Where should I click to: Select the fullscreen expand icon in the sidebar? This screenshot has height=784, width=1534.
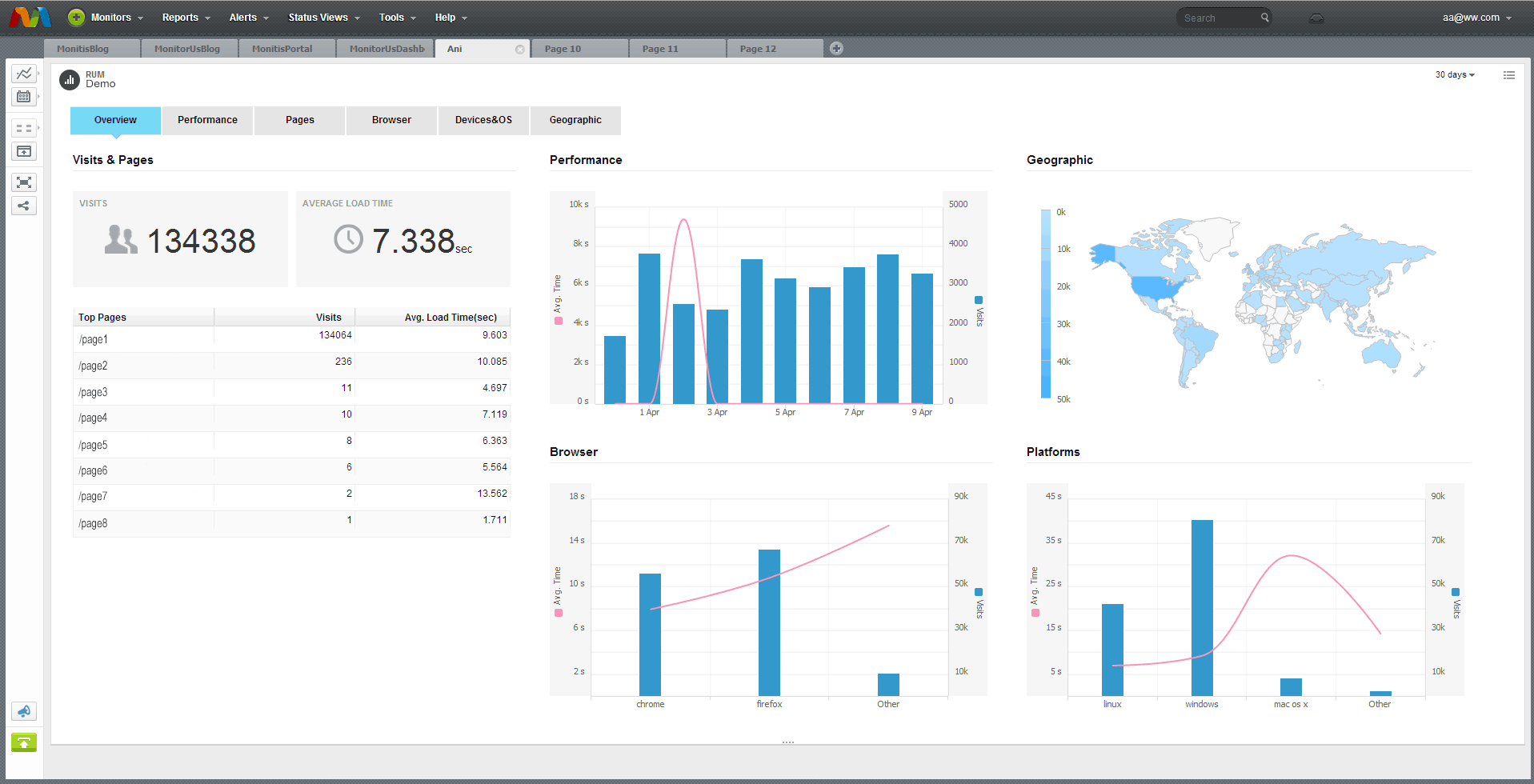(x=24, y=182)
